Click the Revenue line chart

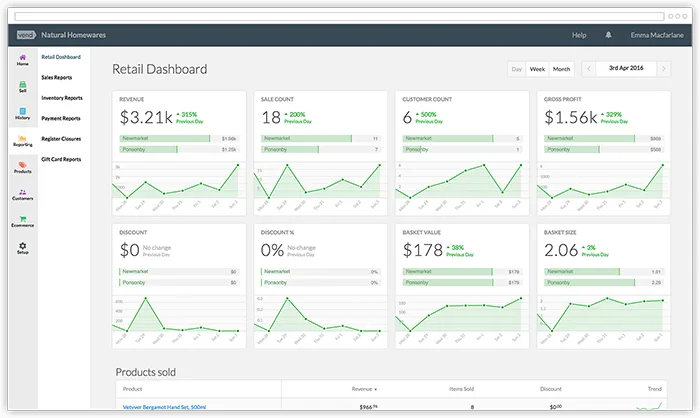point(179,181)
